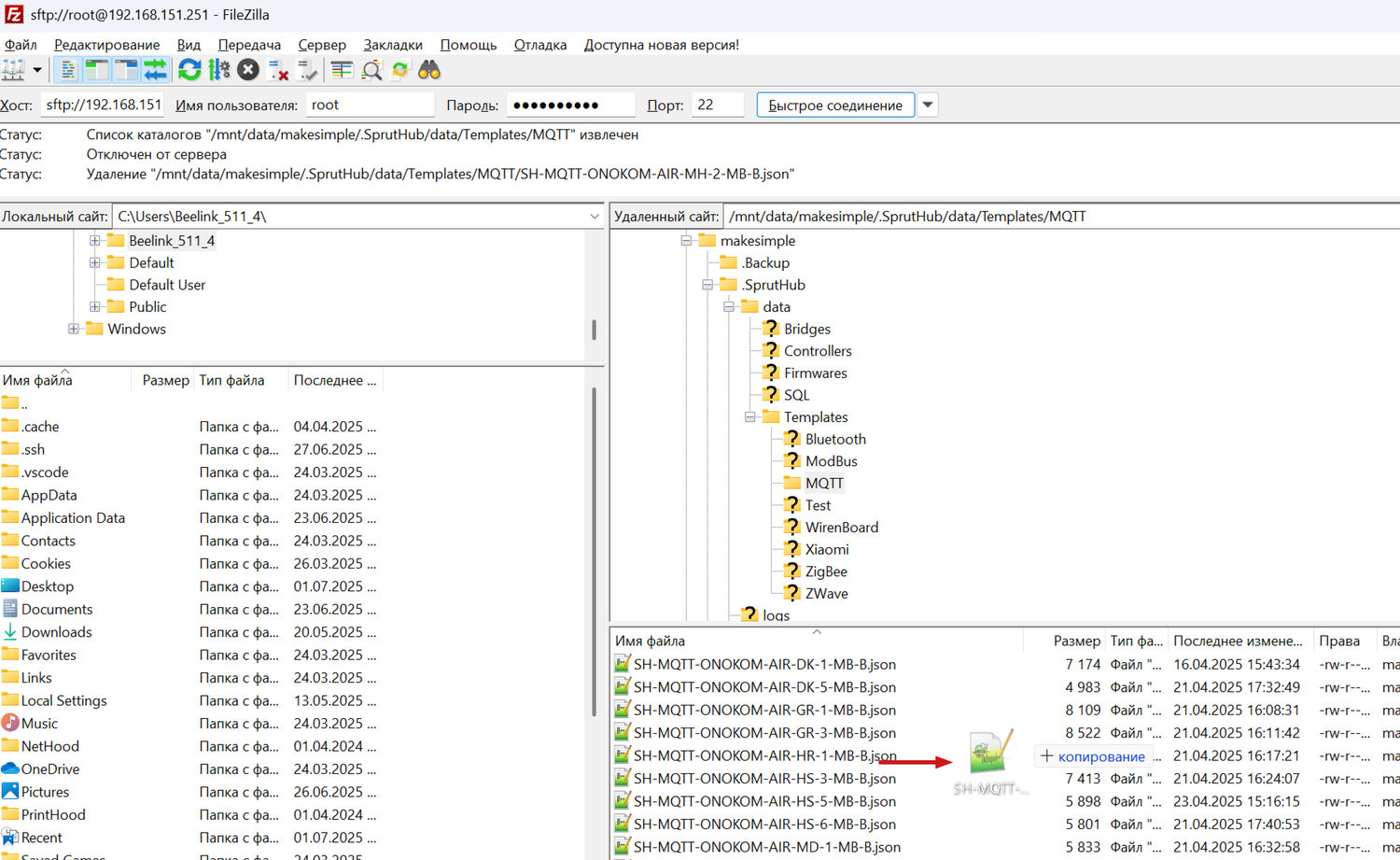Image resolution: width=1400 pixels, height=860 pixels.
Task: Open the Передача menu
Action: coord(249,45)
